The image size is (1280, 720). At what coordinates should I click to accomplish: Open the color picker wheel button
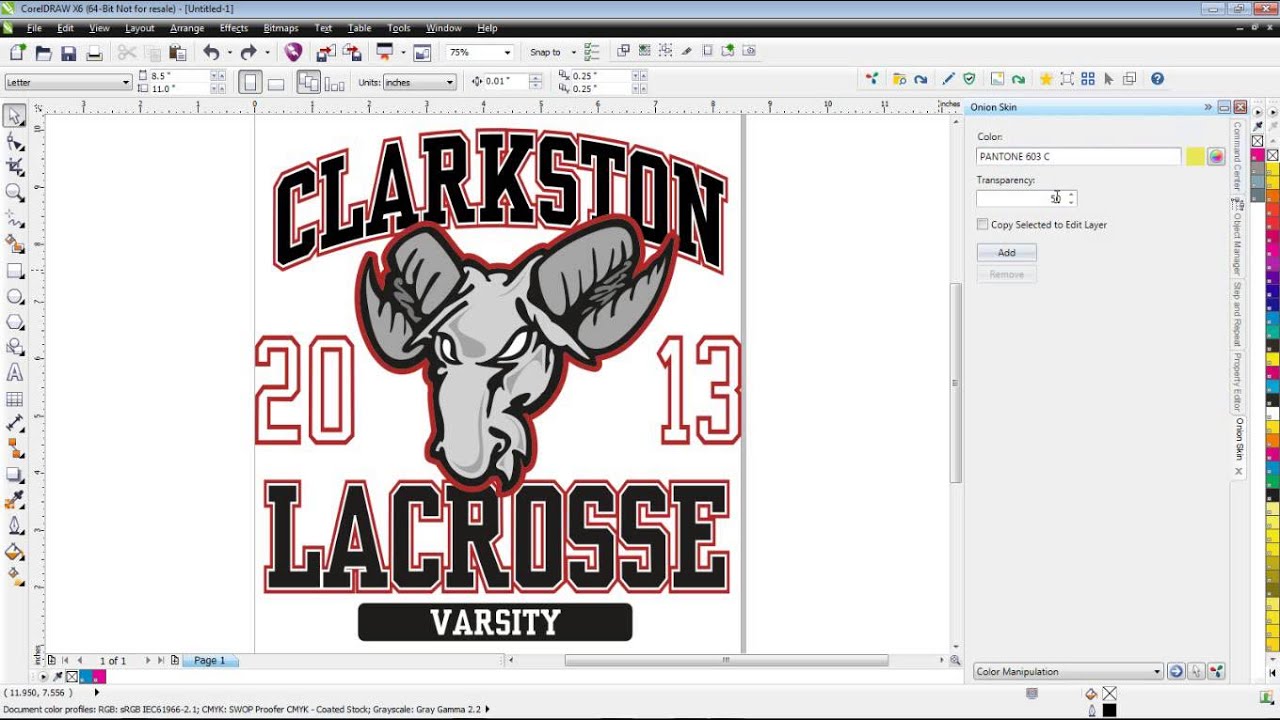click(1216, 157)
